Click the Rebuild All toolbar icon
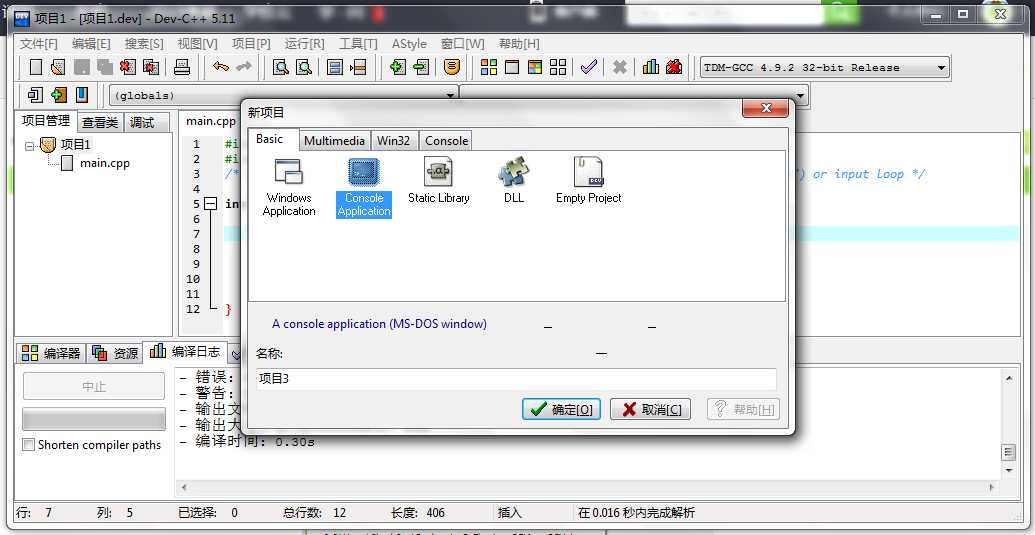1035x535 pixels. point(558,67)
